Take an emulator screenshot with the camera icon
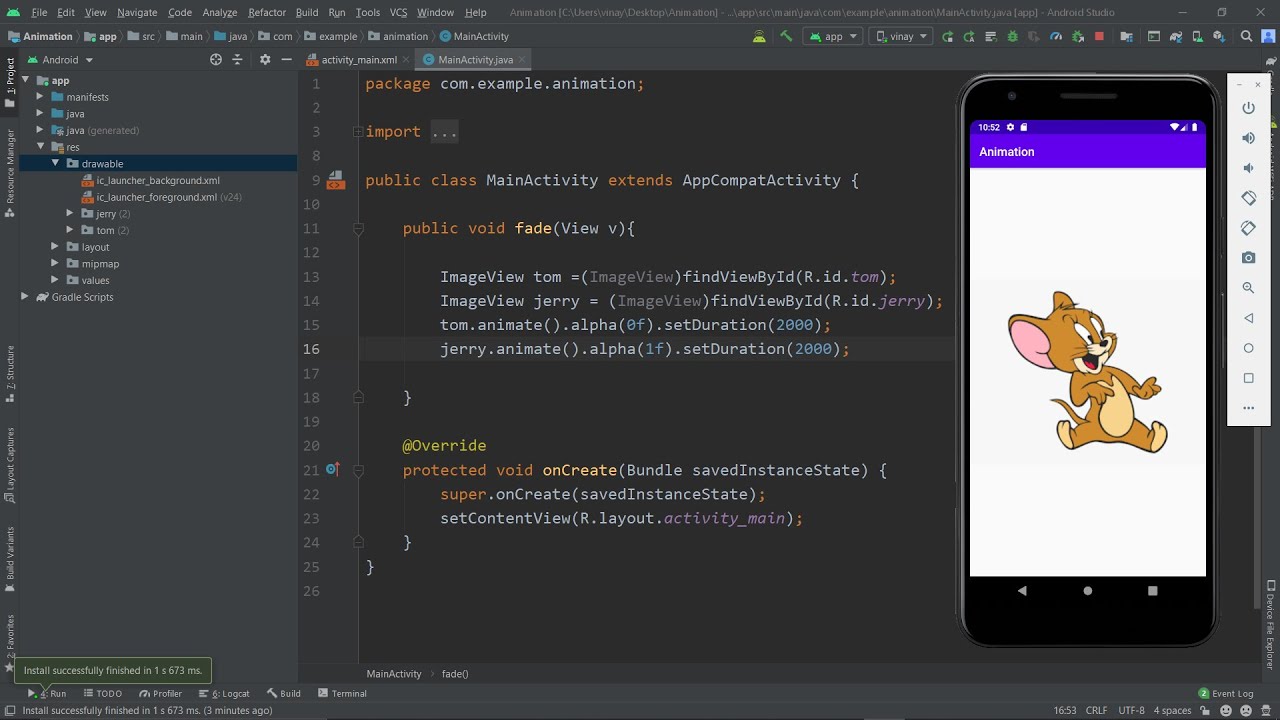This screenshot has width=1280, height=720. (1248, 258)
